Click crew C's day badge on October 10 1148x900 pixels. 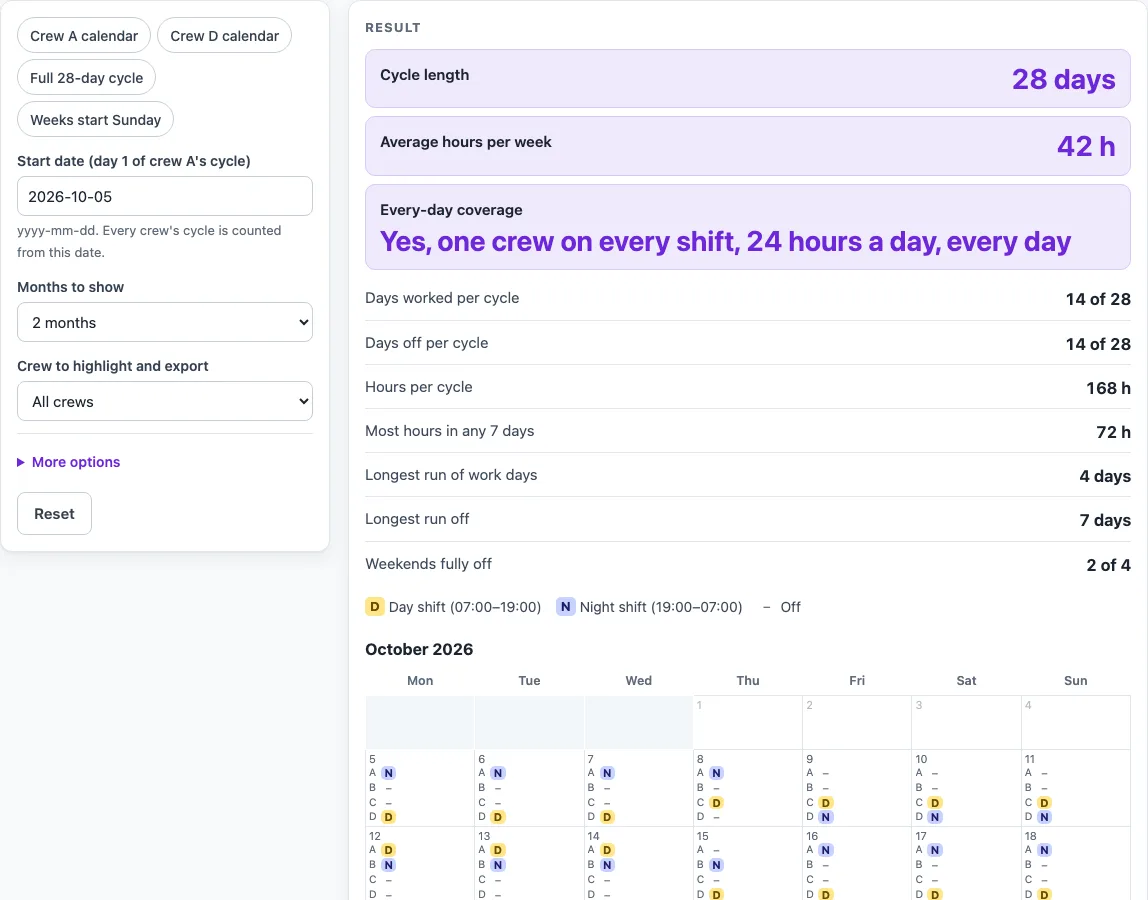[935, 802]
